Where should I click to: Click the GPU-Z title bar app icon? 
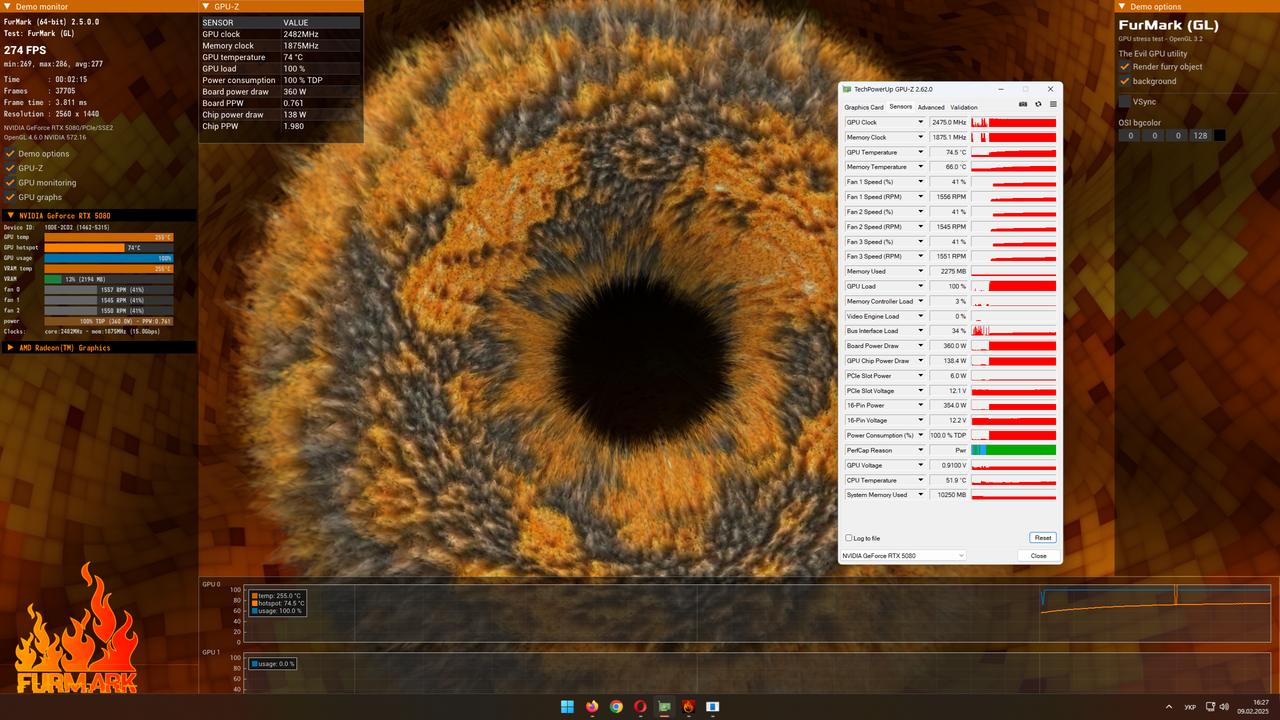point(847,89)
